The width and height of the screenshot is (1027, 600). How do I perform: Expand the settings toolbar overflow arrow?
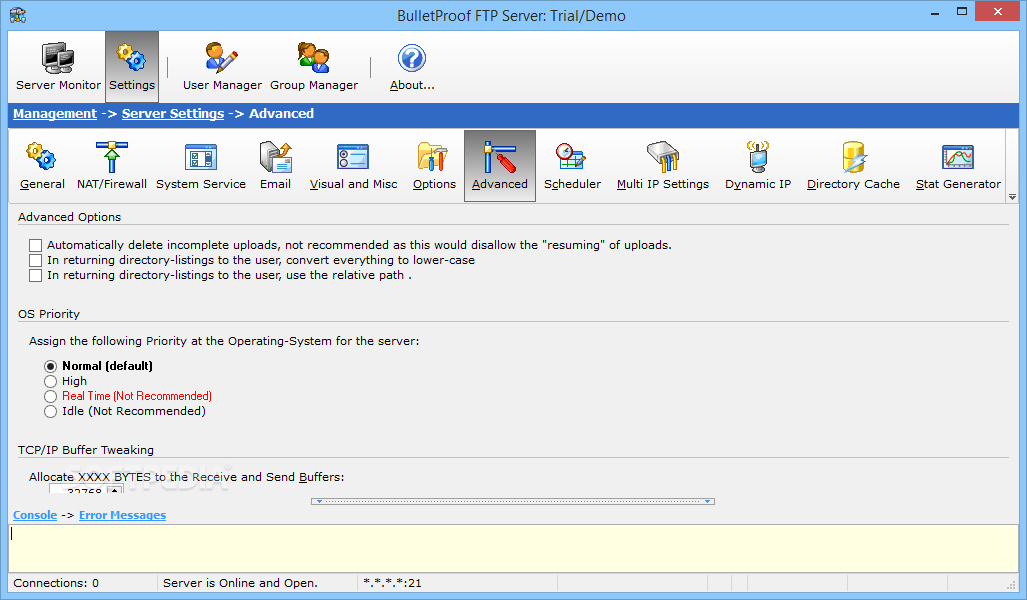pyautogui.click(x=1013, y=197)
